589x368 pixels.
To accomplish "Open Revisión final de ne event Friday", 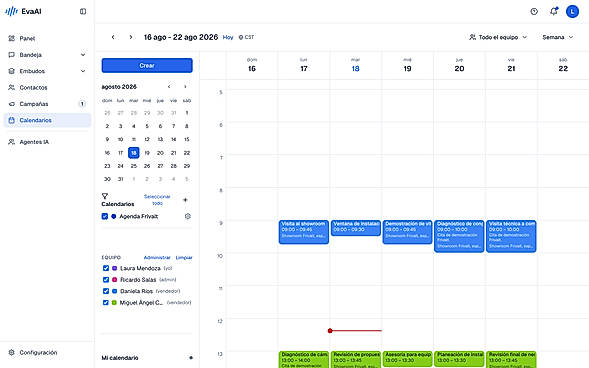I will coord(511,360).
